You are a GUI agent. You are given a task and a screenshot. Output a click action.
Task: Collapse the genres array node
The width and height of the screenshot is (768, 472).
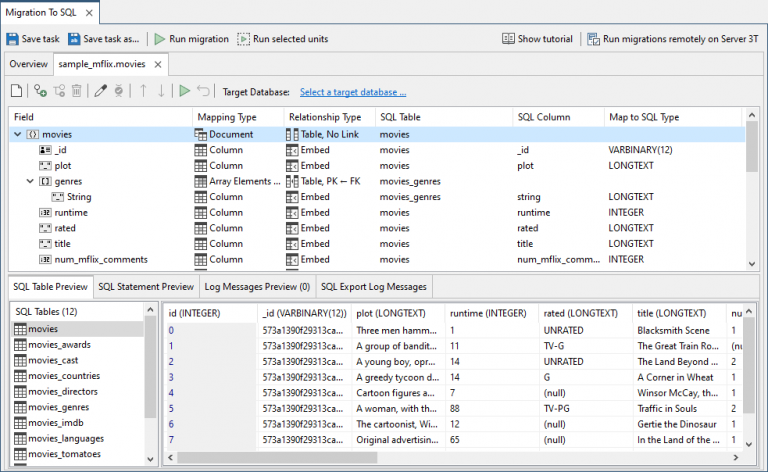pyautogui.click(x=30, y=181)
